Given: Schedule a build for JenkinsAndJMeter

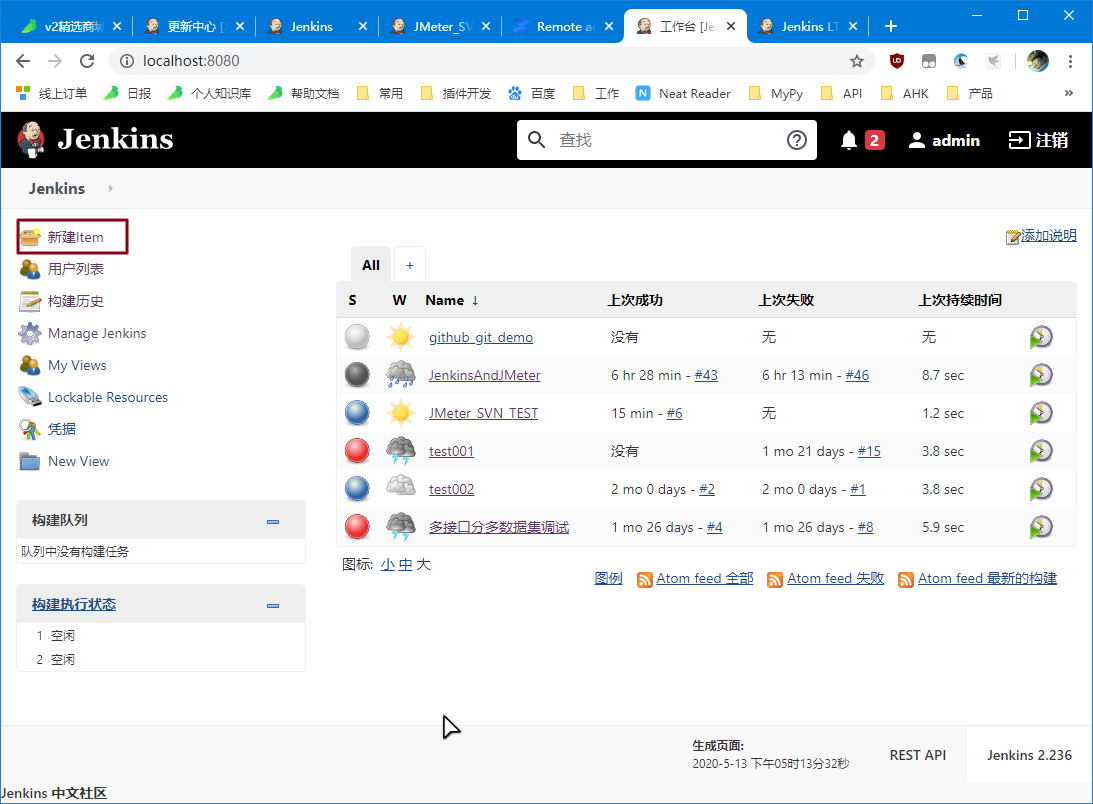Looking at the screenshot, I should [x=1041, y=375].
